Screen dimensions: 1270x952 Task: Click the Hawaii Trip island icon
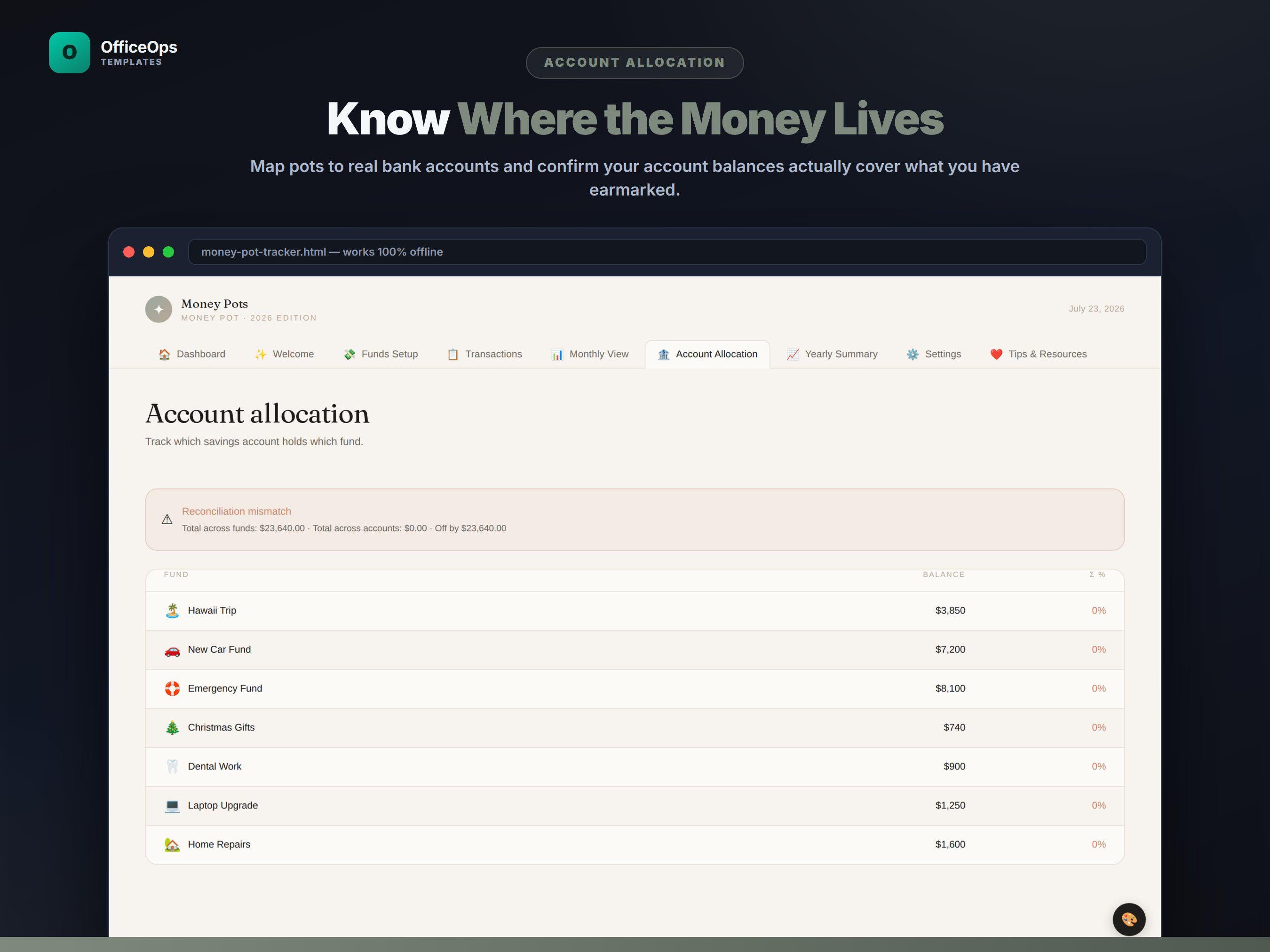pyautogui.click(x=172, y=611)
